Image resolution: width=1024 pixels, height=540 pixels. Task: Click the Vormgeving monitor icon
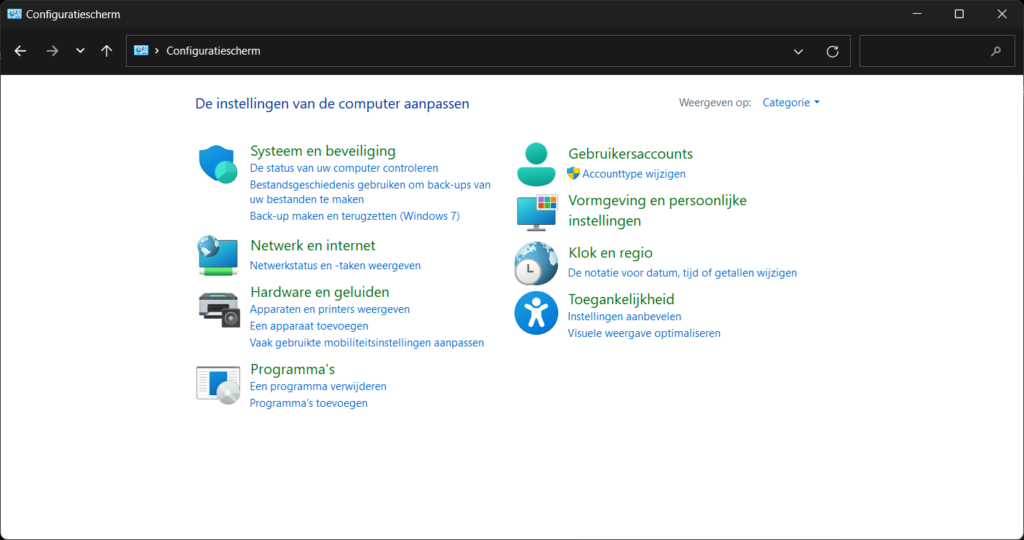536,212
